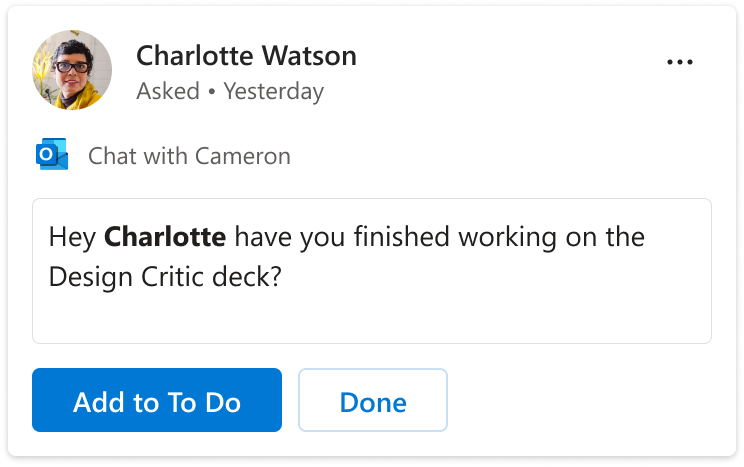Viewport: 744px width, 467px height.
Task: Click the Asked status label
Action: click(168, 92)
